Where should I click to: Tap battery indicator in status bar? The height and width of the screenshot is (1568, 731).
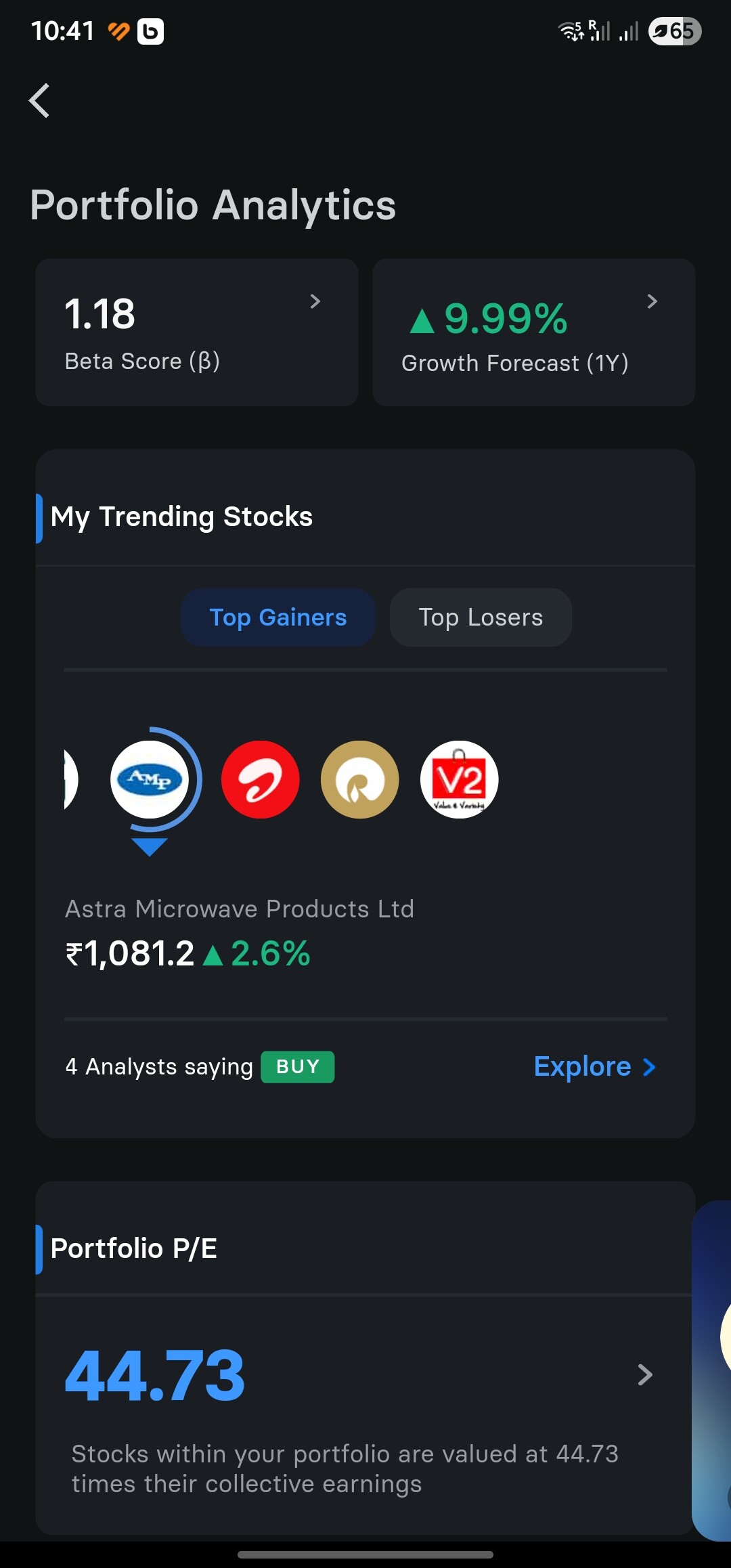pos(674,31)
